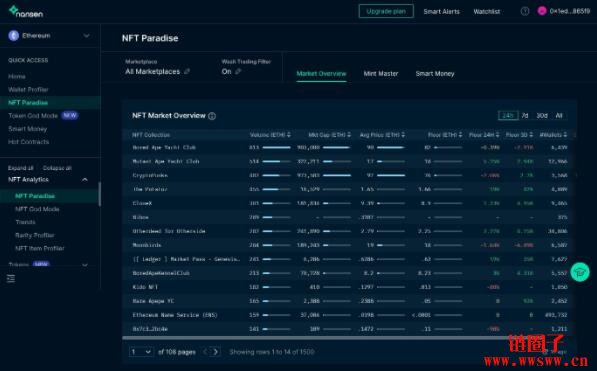Edit the Wash Trading Filter pencil icon

point(238,71)
